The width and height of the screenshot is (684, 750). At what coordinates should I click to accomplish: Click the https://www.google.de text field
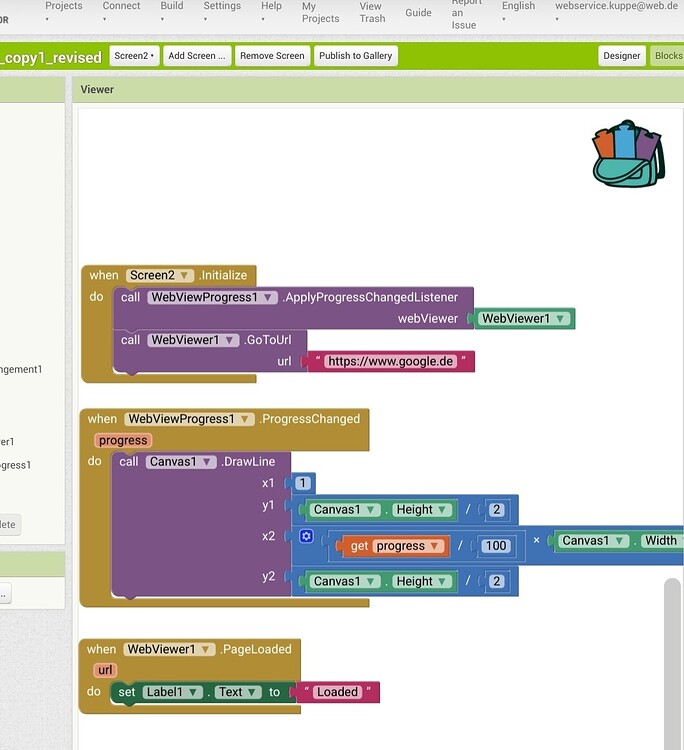point(390,361)
